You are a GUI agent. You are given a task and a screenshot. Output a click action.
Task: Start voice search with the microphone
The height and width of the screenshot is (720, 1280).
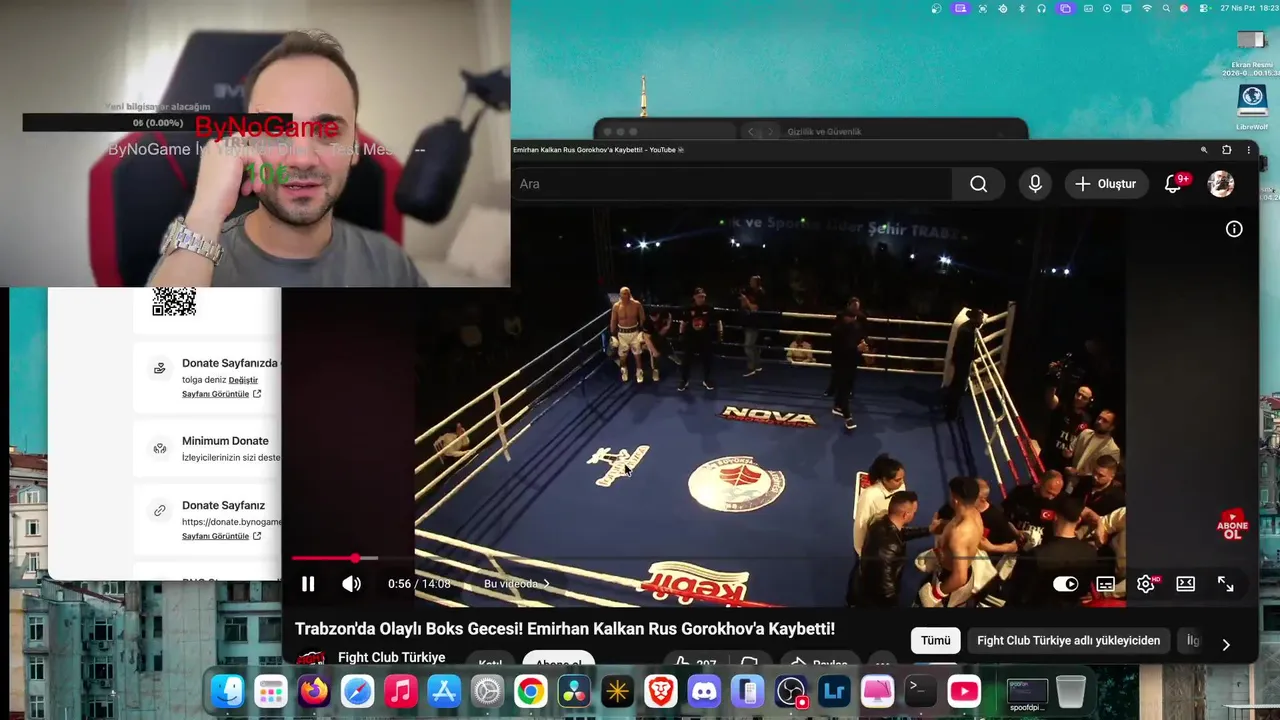(1035, 184)
